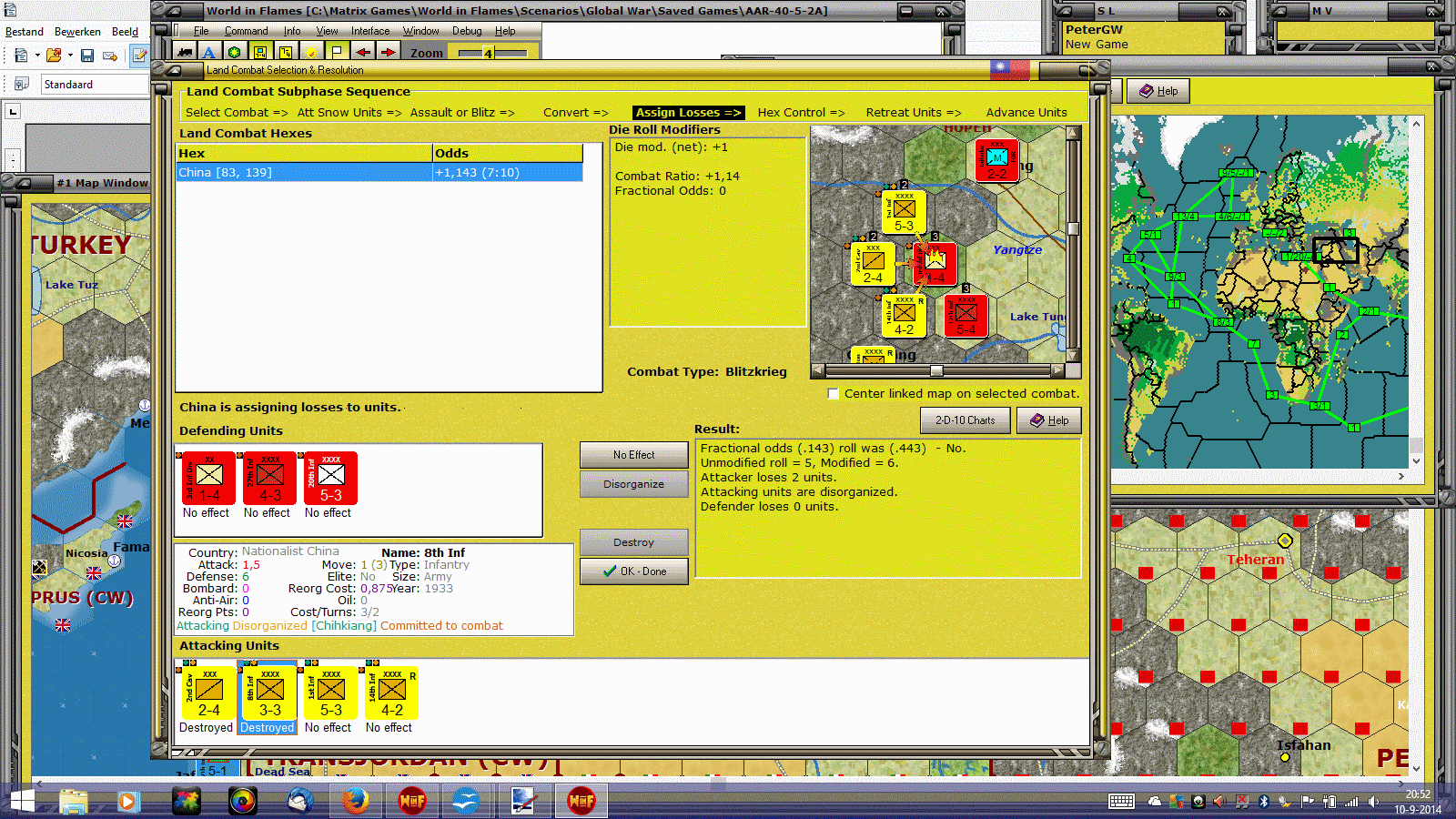This screenshot has width=1456, height=819.
Task: Toggle Center linked map on selected combat
Action: tap(833, 393)
